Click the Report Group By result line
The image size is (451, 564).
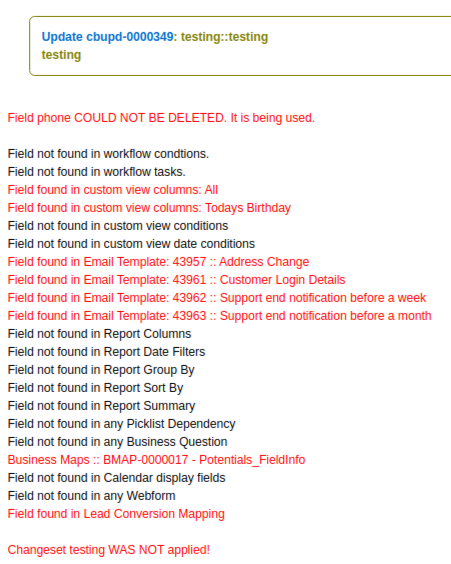click(101, 369)
